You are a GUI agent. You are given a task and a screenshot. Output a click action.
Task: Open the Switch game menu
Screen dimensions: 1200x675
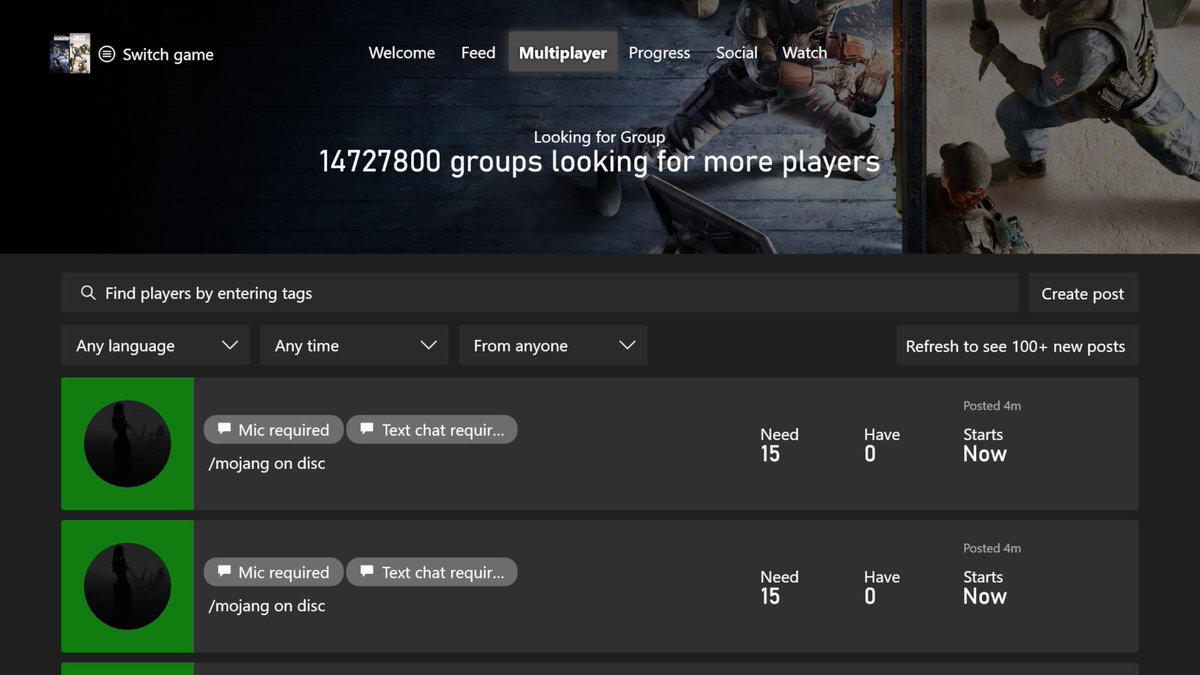[x=155, y=54]
